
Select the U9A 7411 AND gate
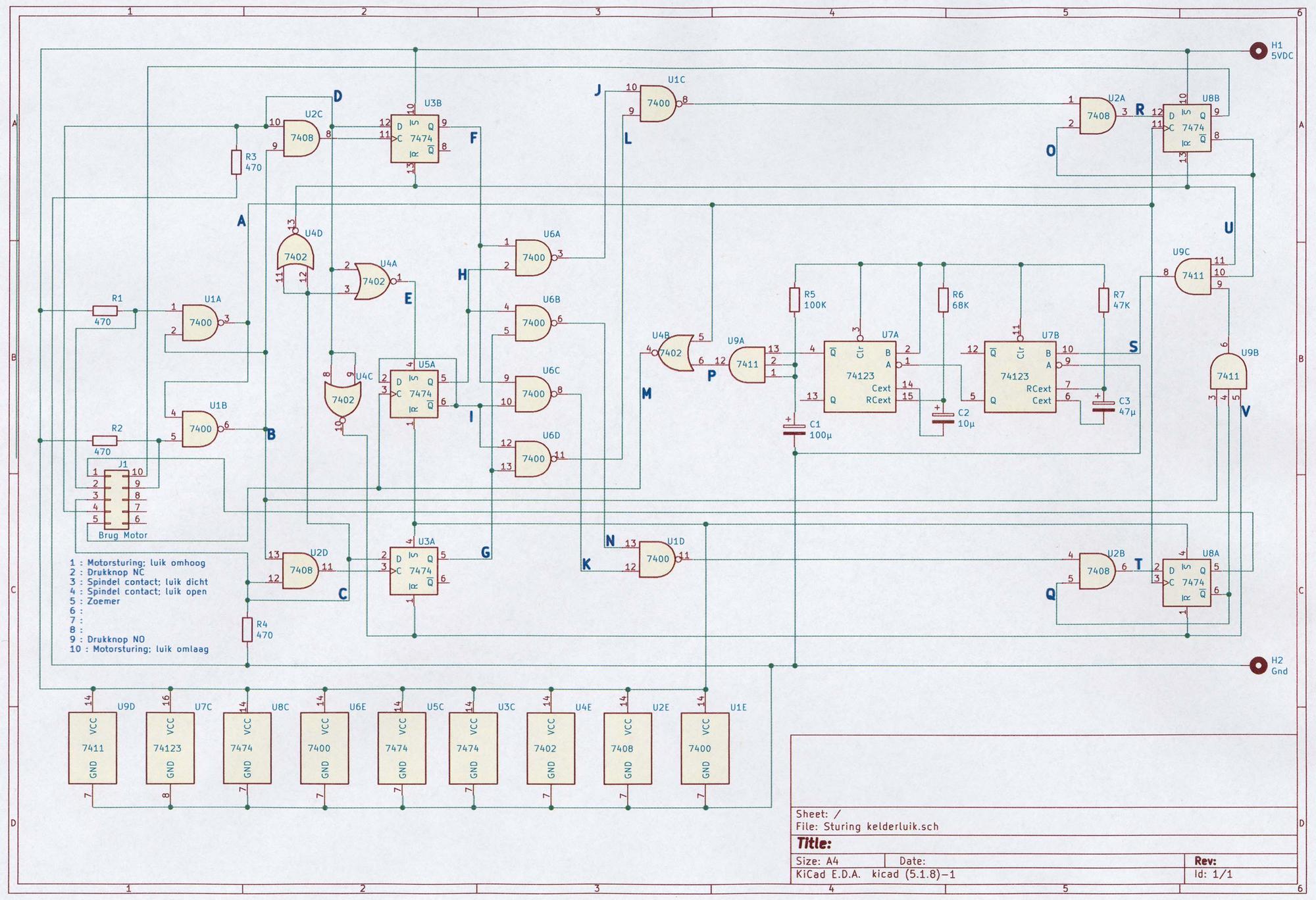tap(747, 364)
